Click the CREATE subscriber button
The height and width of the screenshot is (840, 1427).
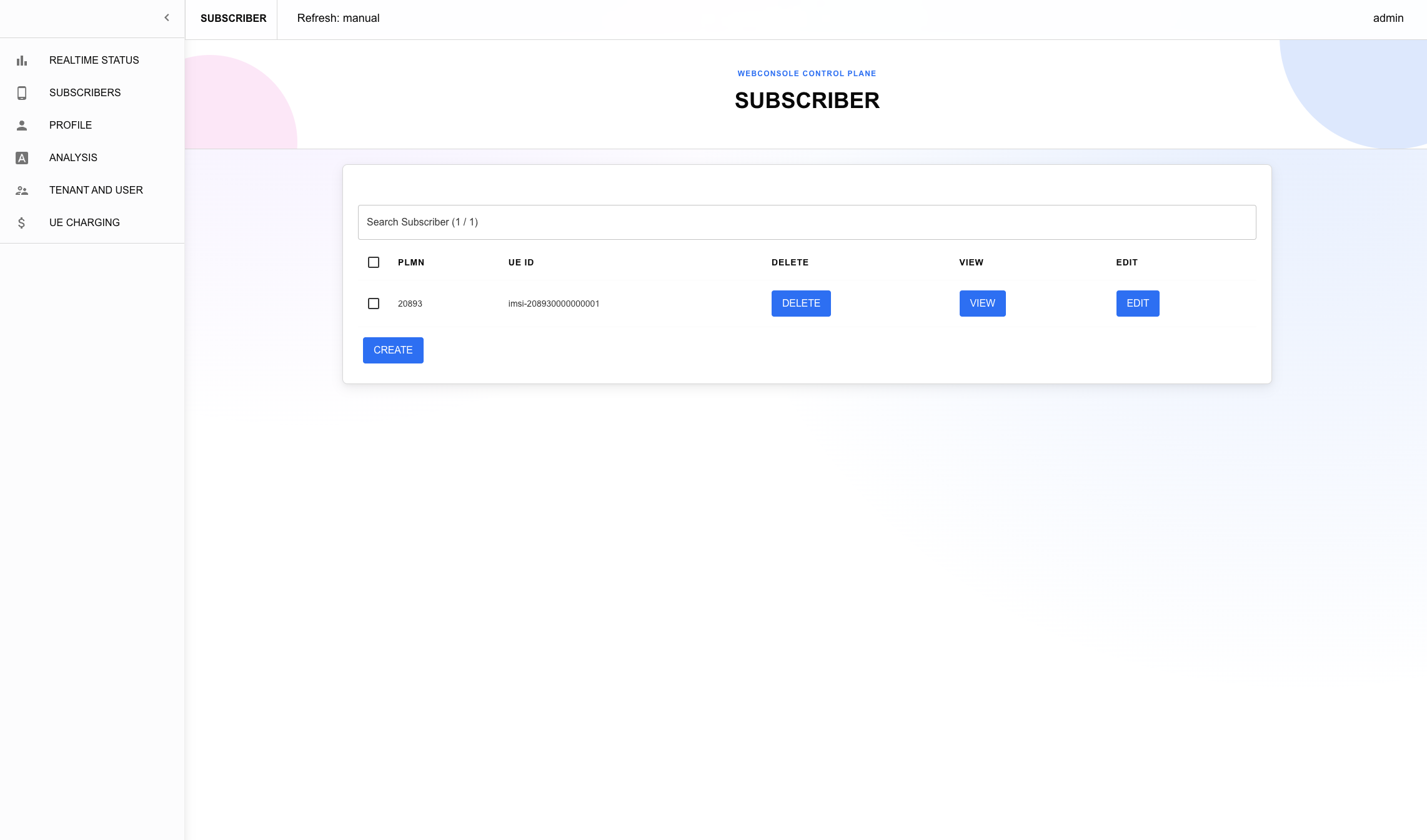393,350
